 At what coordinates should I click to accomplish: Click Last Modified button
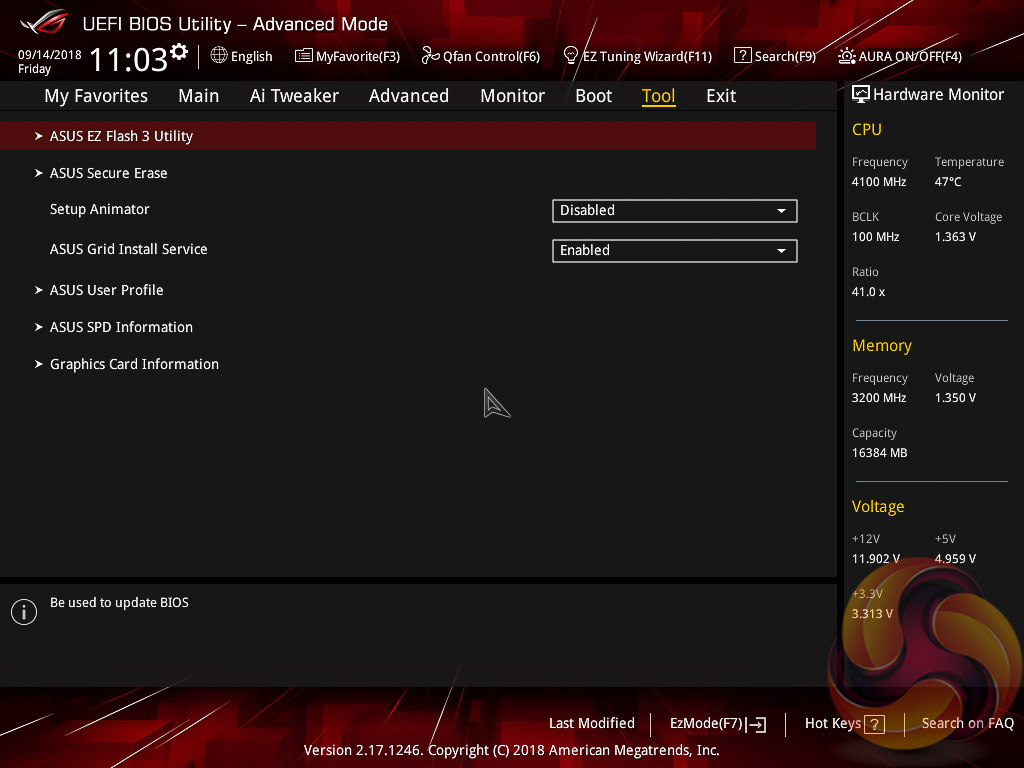click(591, 724)
